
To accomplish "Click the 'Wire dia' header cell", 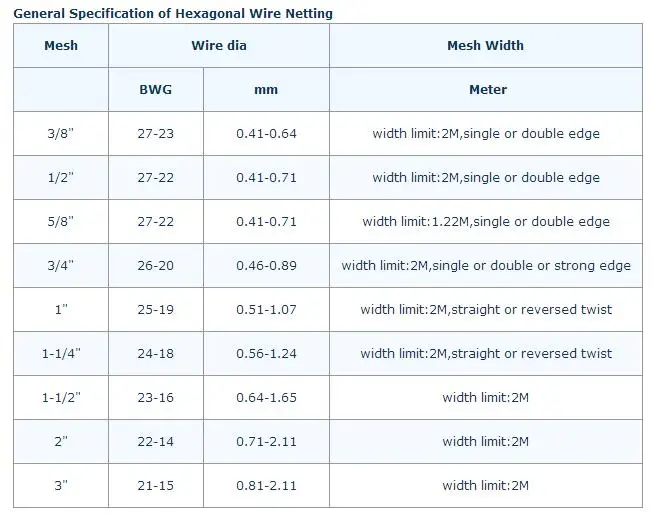I will coord(219,46).
